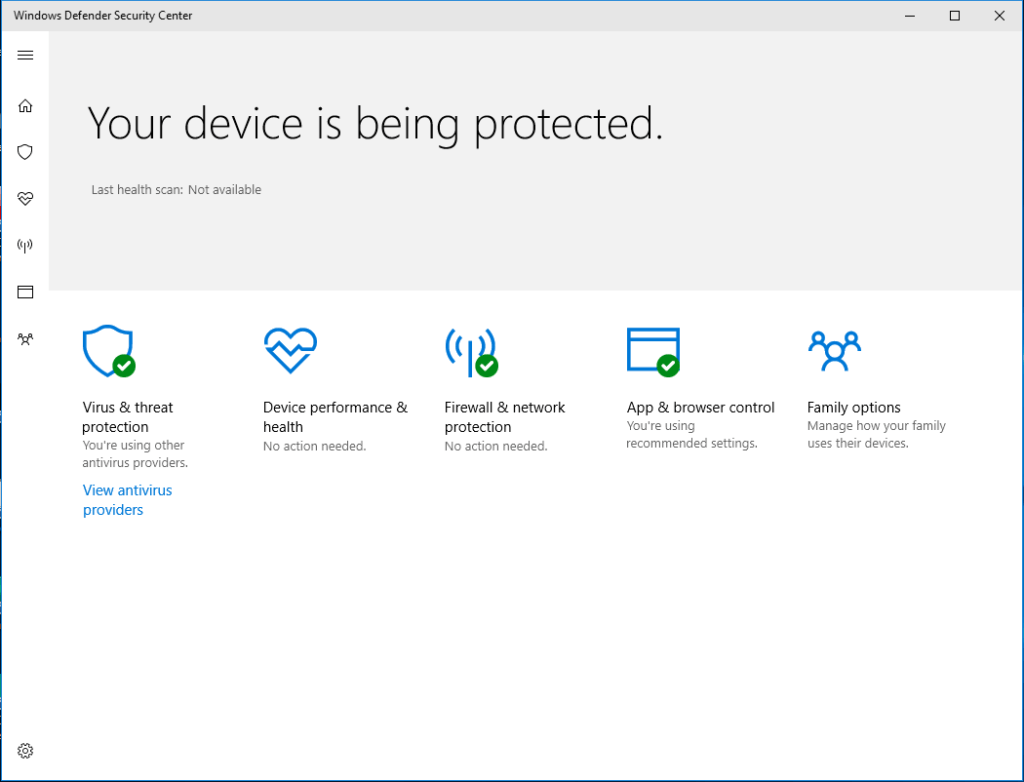This screenshot has height=782, width=1024.
Task: Open the sidebar heart icon for device health
Action: (x=25, y=199)
